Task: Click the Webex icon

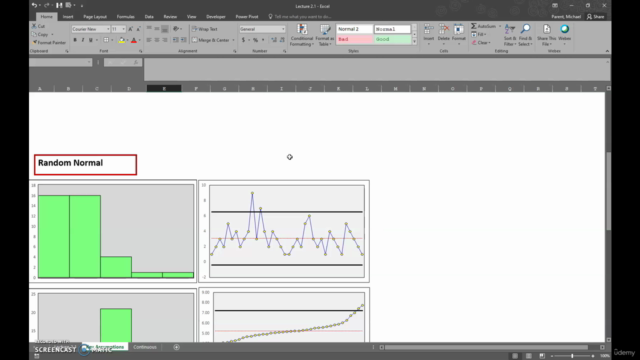Action: [564, 29]
